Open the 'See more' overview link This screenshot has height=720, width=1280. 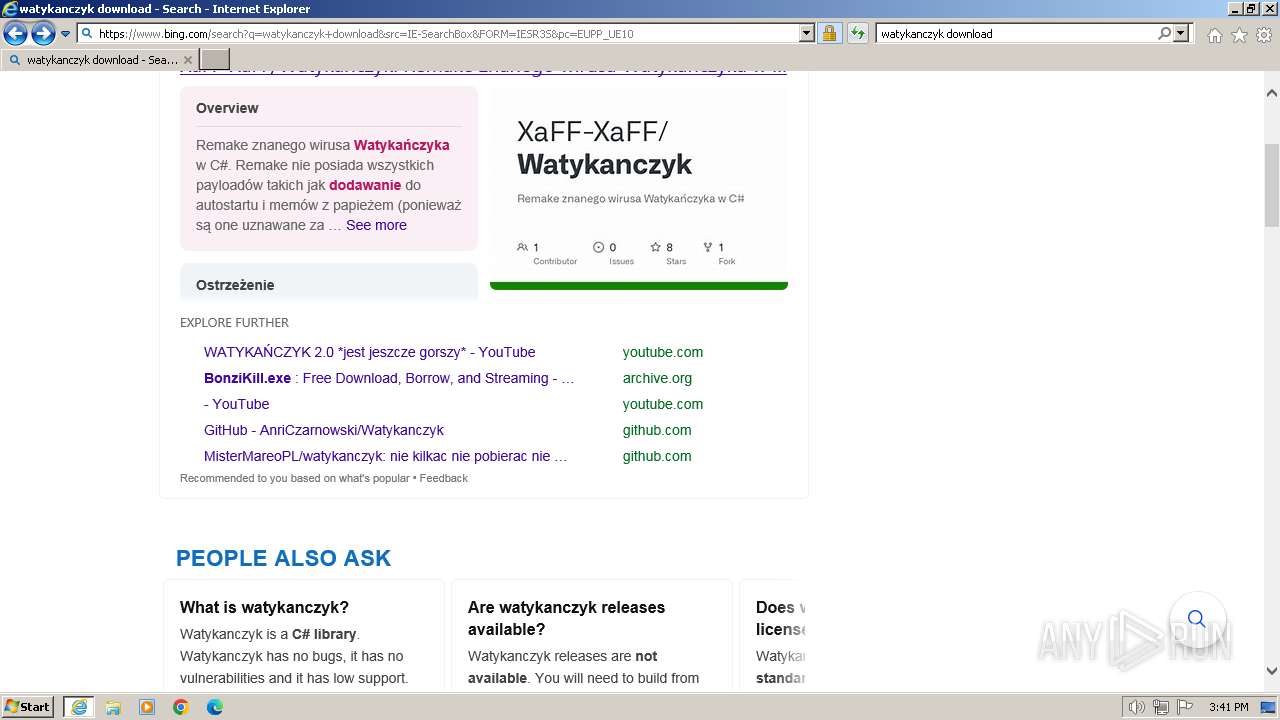(376, 225)
